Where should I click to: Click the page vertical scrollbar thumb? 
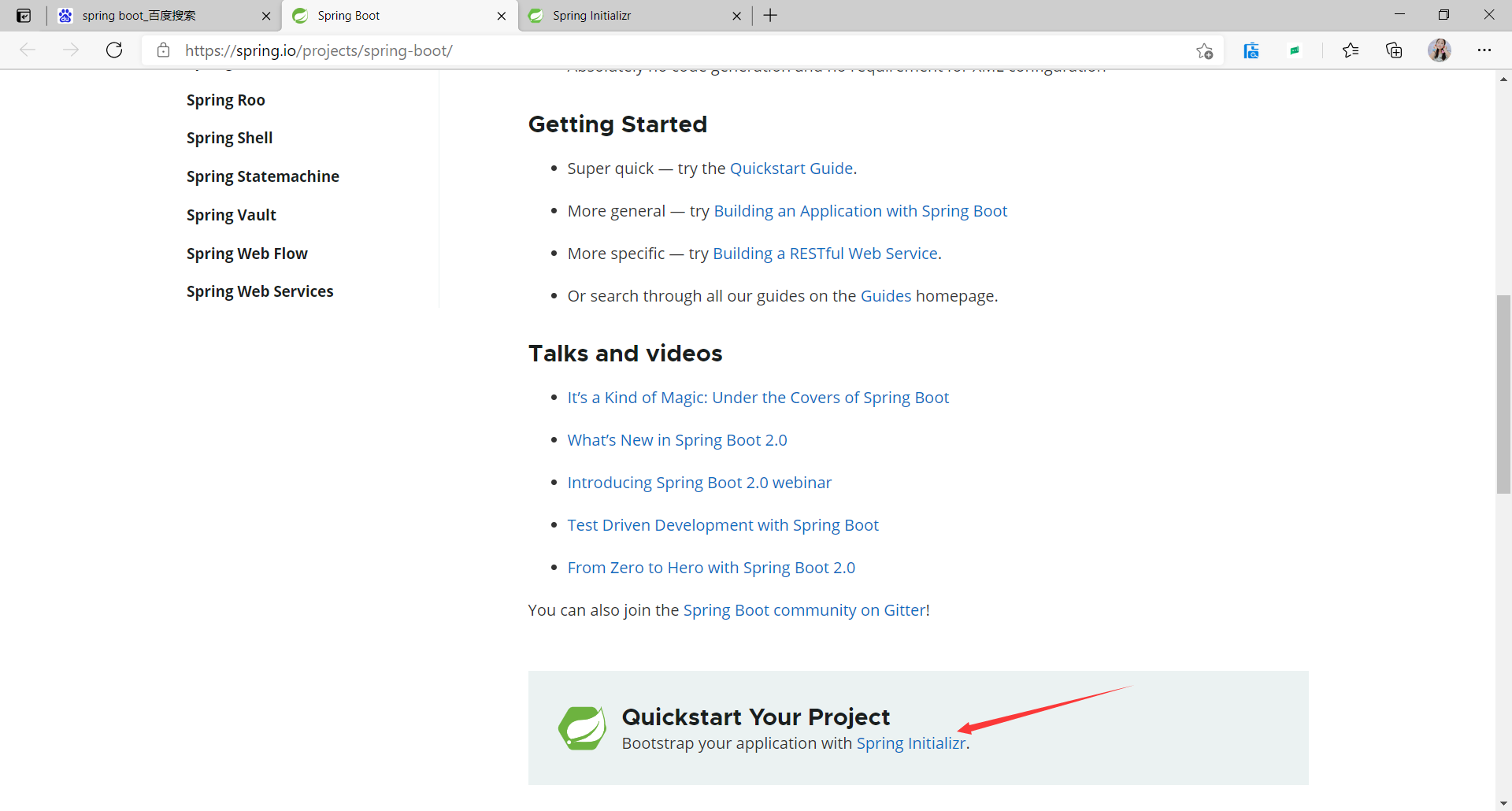click(1503, 394)
